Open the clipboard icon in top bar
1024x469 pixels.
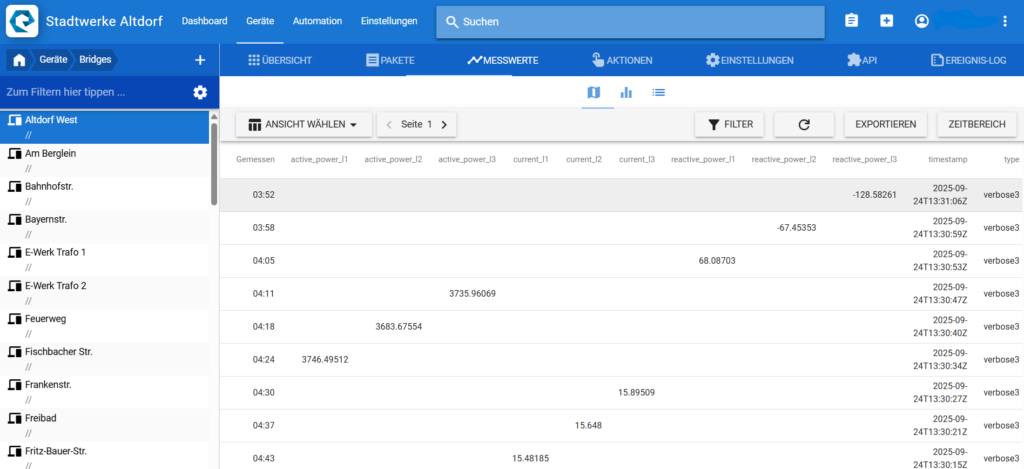tap(851, 21)
